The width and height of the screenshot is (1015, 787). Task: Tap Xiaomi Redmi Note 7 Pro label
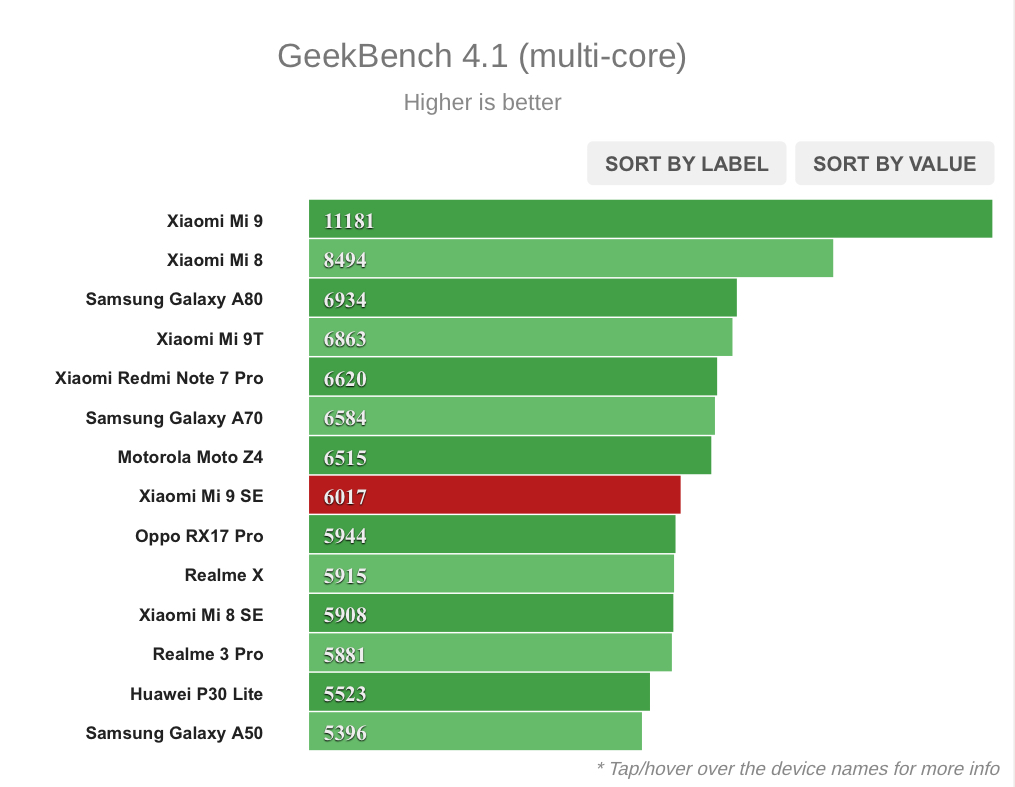click(159, 378)
